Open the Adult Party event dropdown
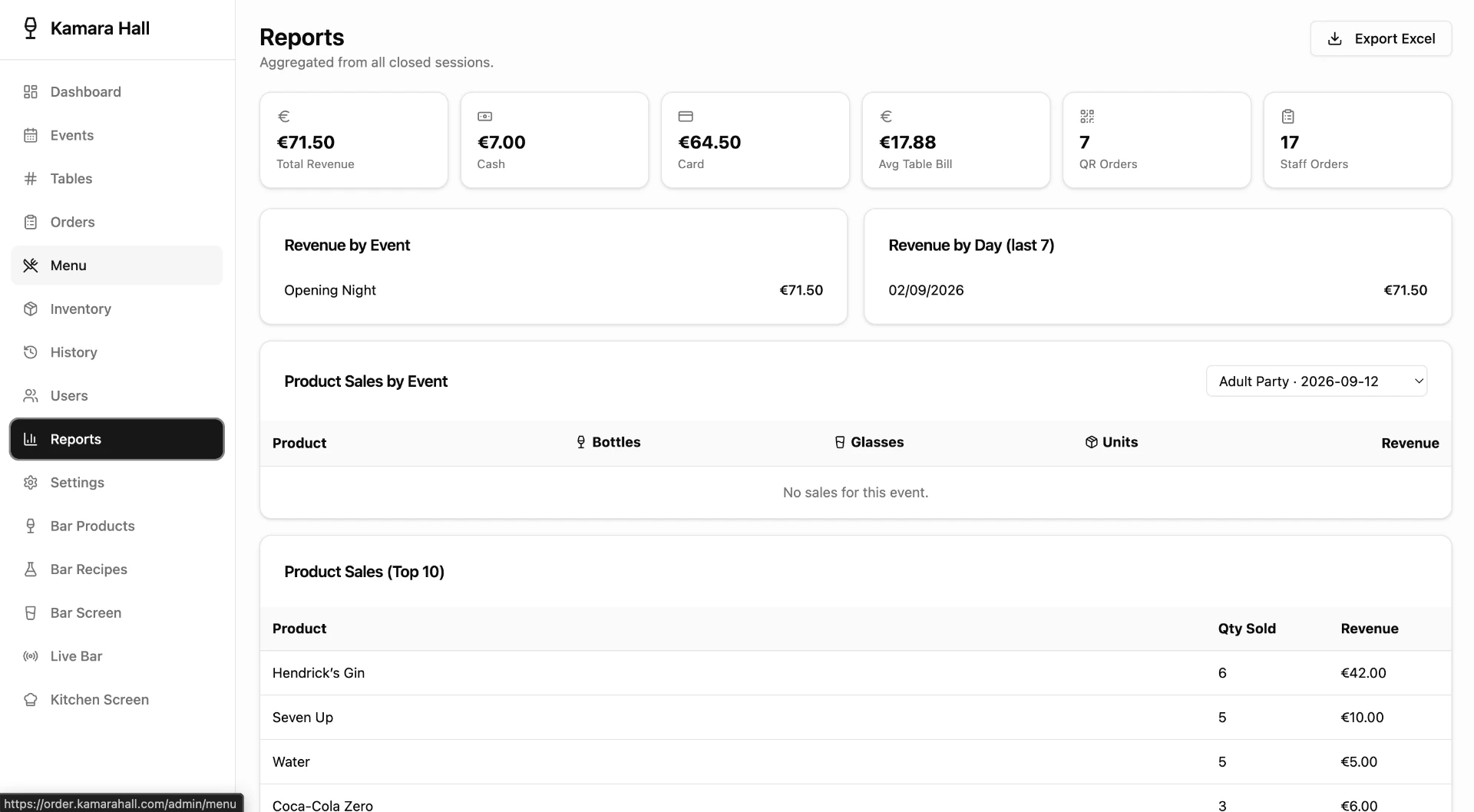The height and width of the screenshot is (812, 1474). 1317,381
